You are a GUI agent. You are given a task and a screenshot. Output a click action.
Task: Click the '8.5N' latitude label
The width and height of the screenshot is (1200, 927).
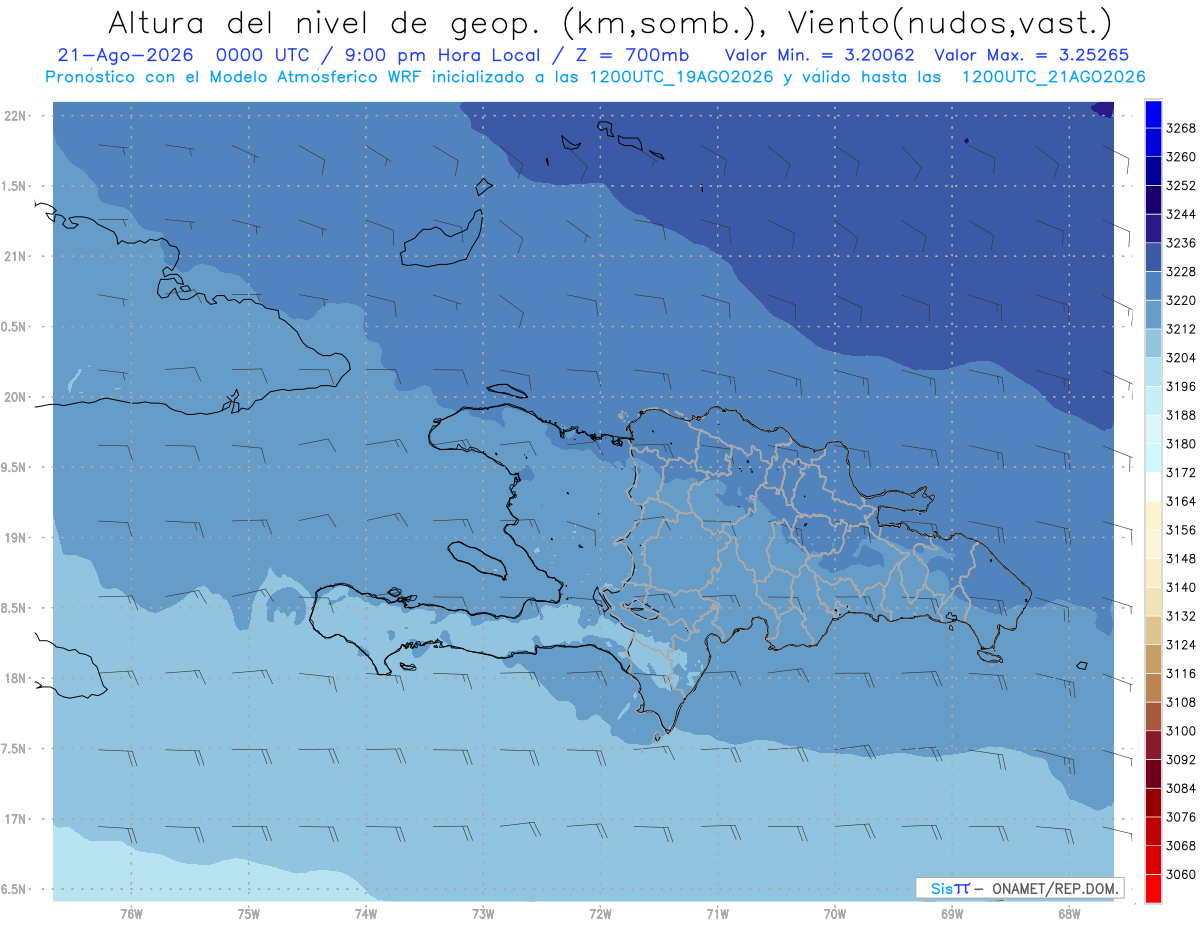(x=15, y=608)
